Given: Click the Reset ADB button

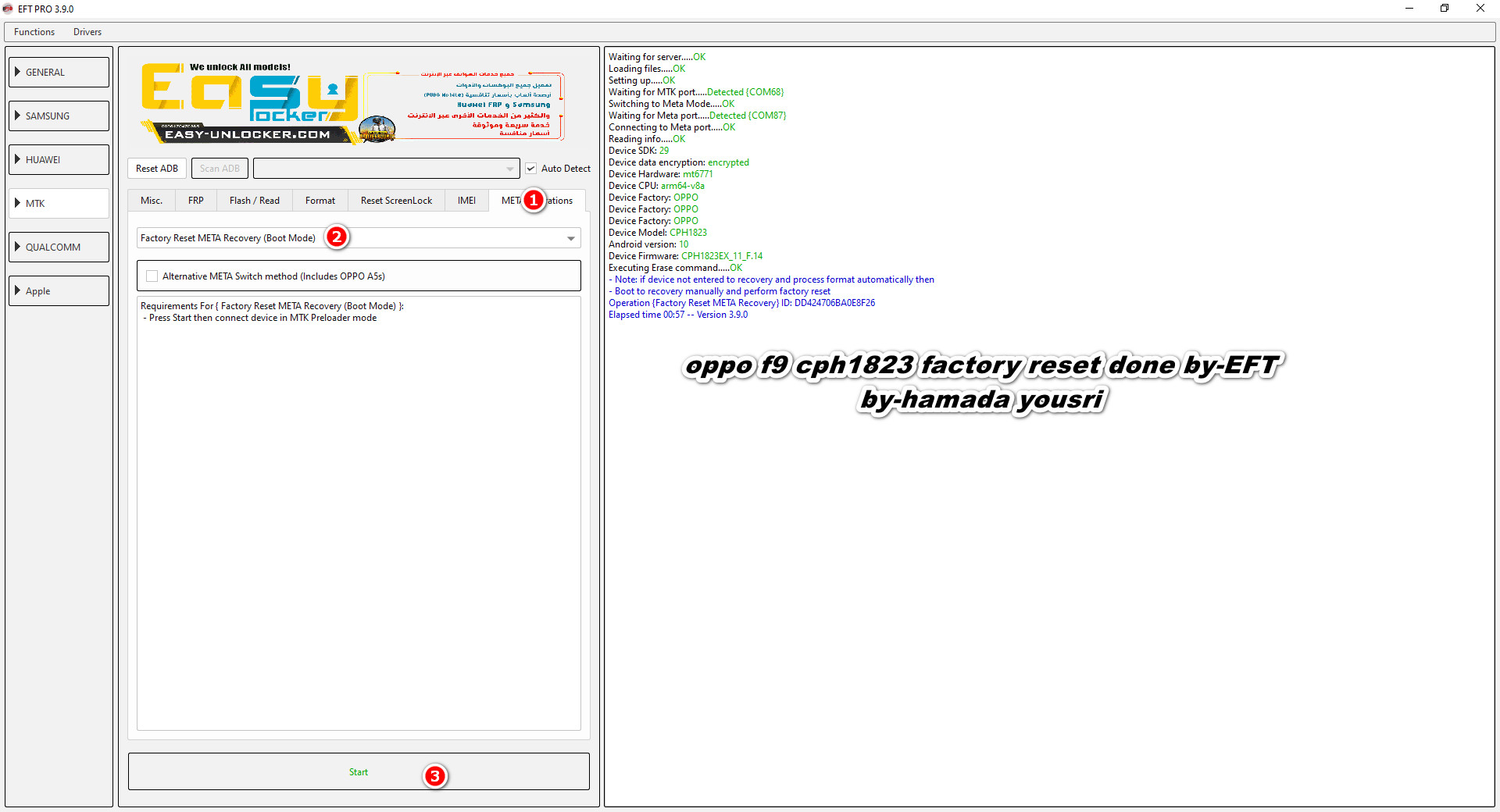Looking at the screenshot, I should tap(157, 169).
